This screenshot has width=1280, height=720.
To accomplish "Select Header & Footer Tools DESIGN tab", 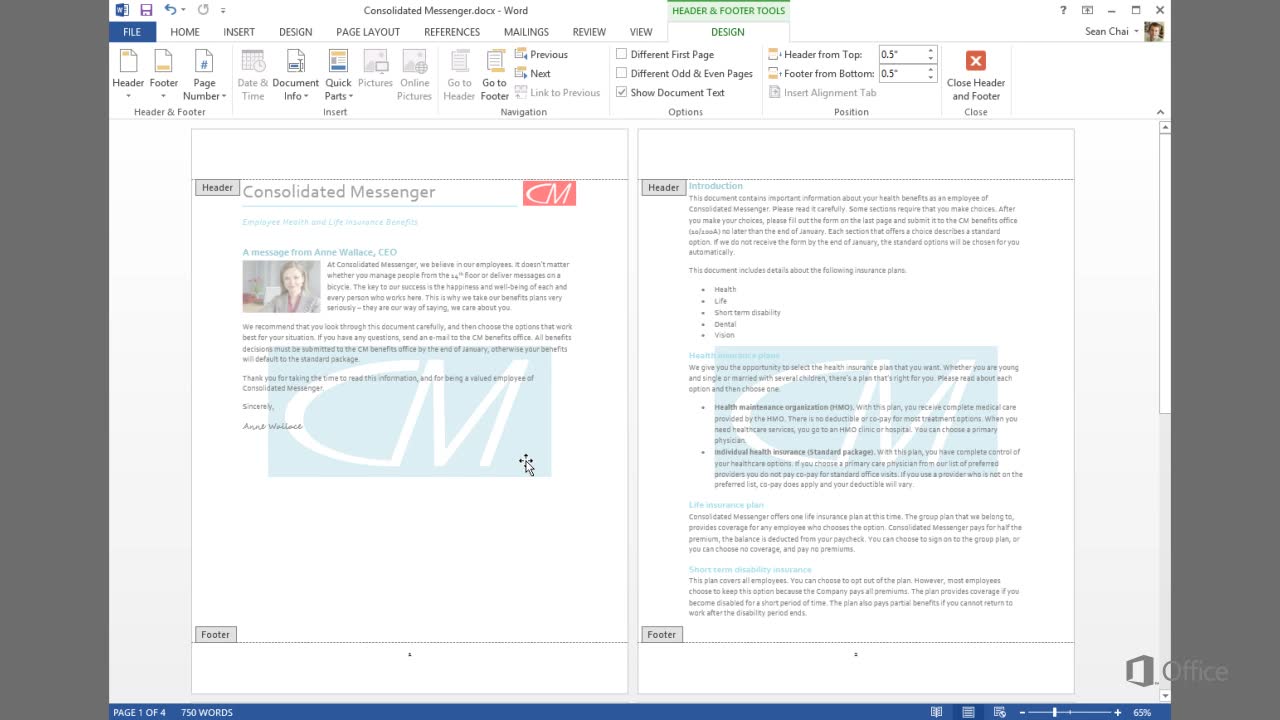I will click(727, 31).
